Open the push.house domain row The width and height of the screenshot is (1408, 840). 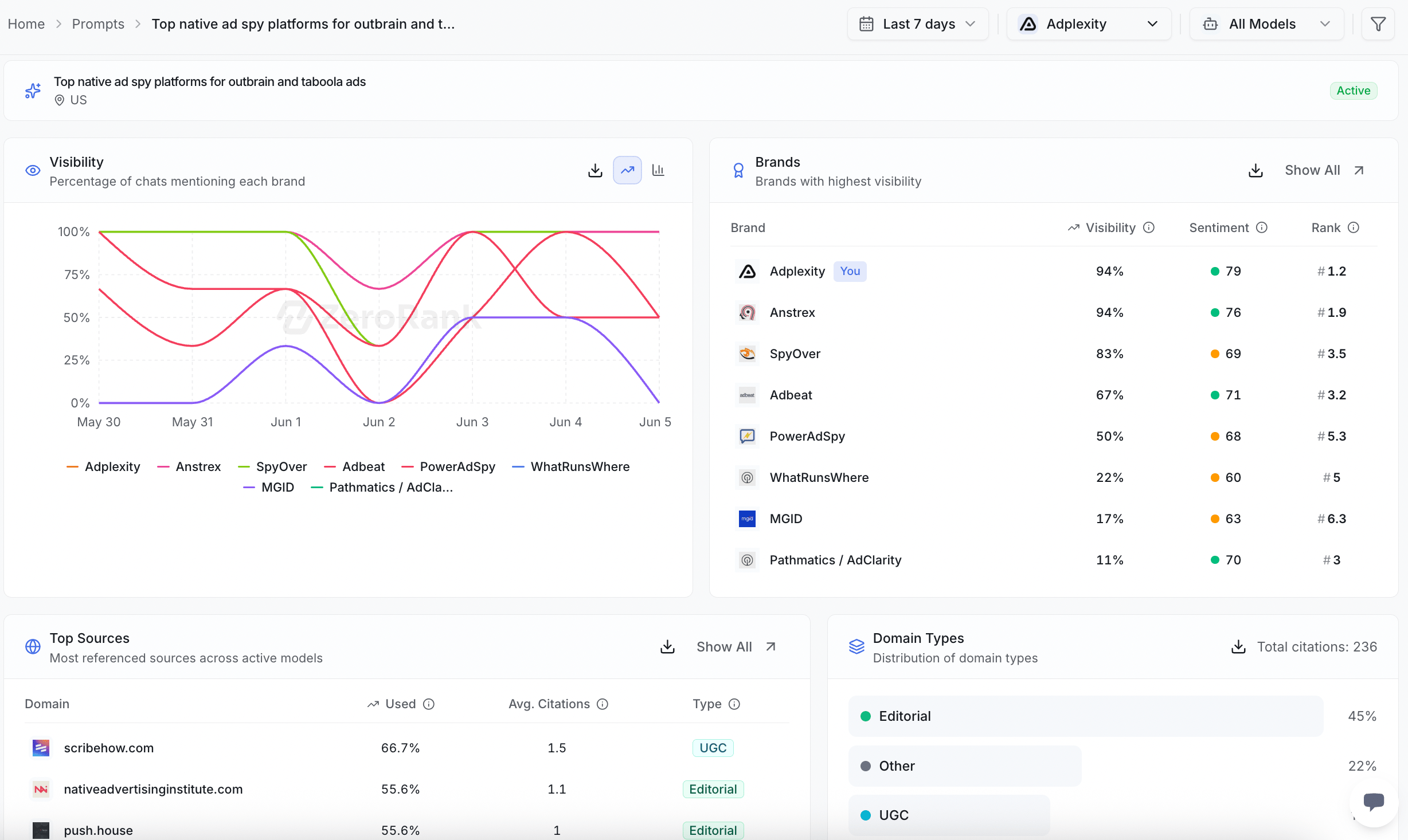pyautogui.click(x=407, y=830)
